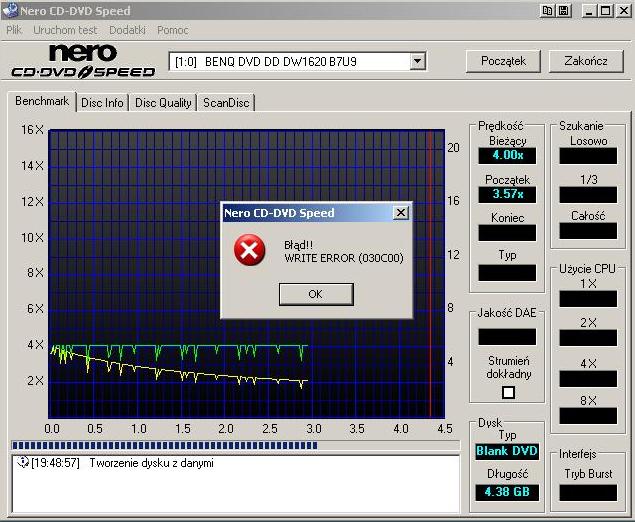
Task: Toggle the Strumień dokładny checkbox
Action: (508, 392)
